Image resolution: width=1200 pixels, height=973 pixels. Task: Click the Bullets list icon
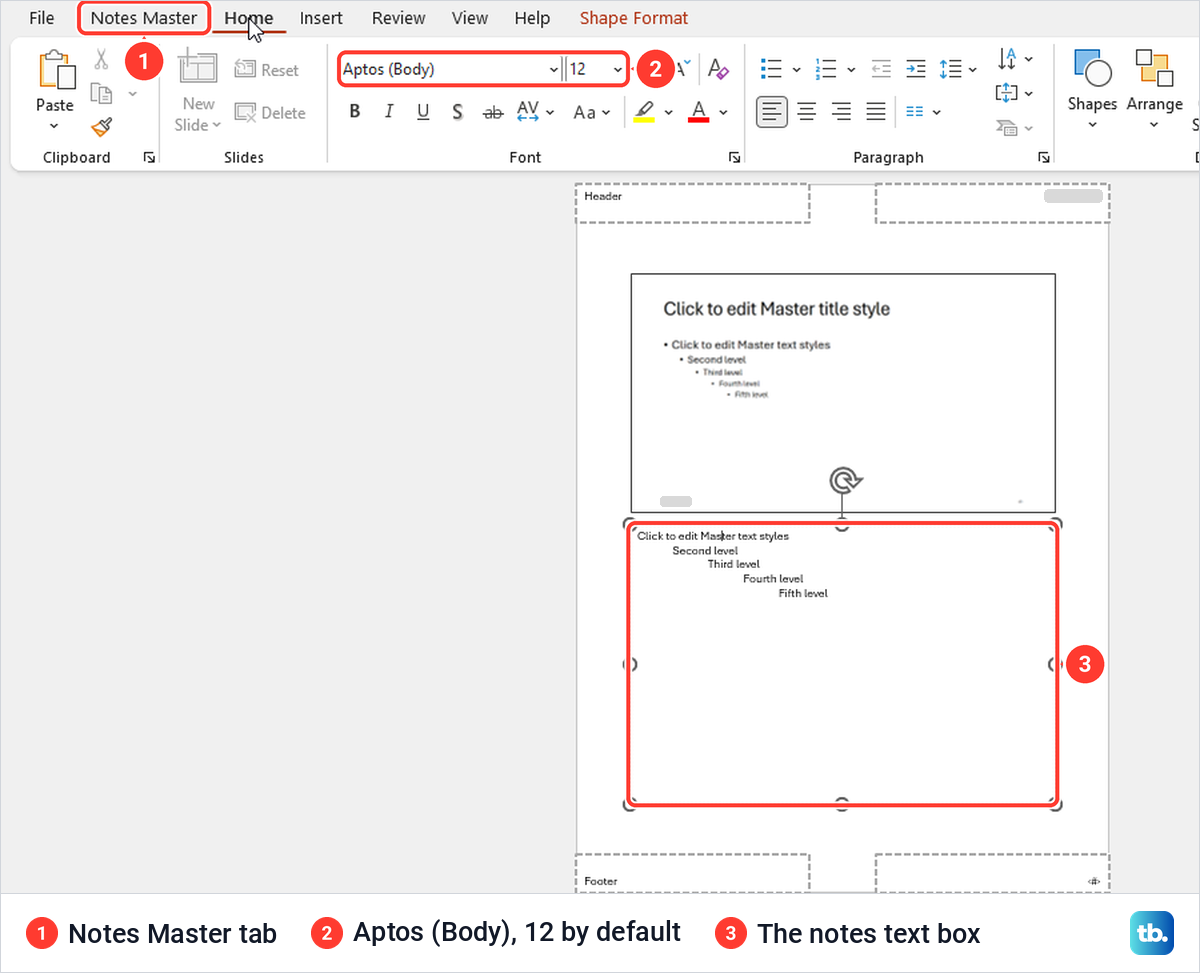point(771,69)
